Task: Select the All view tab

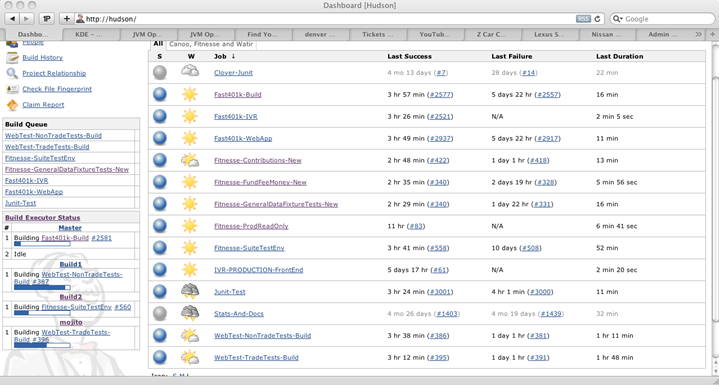Action: coord(158,44)
